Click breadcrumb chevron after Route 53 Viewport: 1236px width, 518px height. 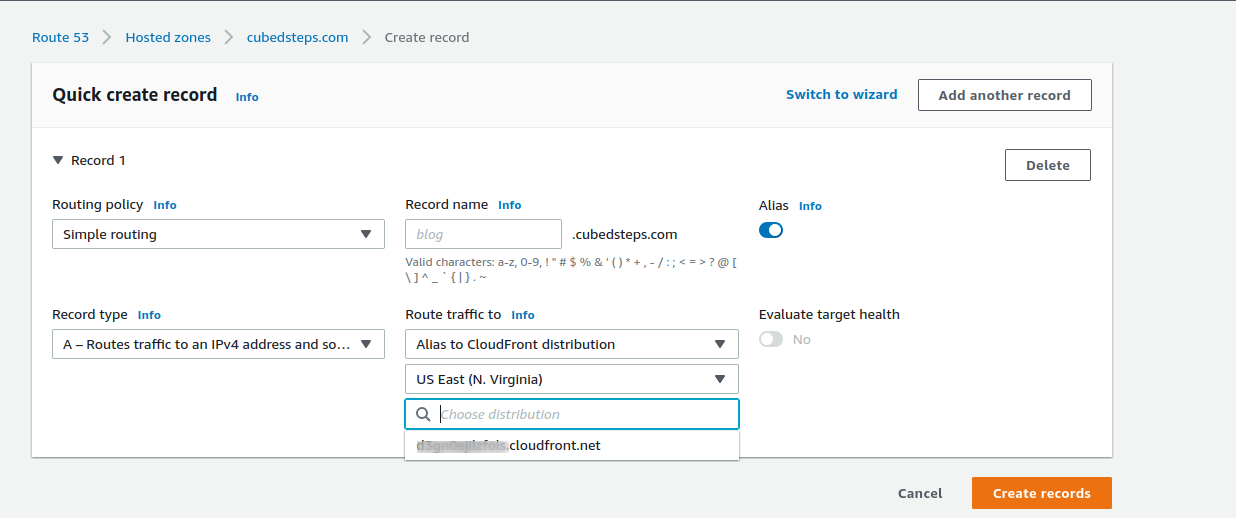click(107, 38)
